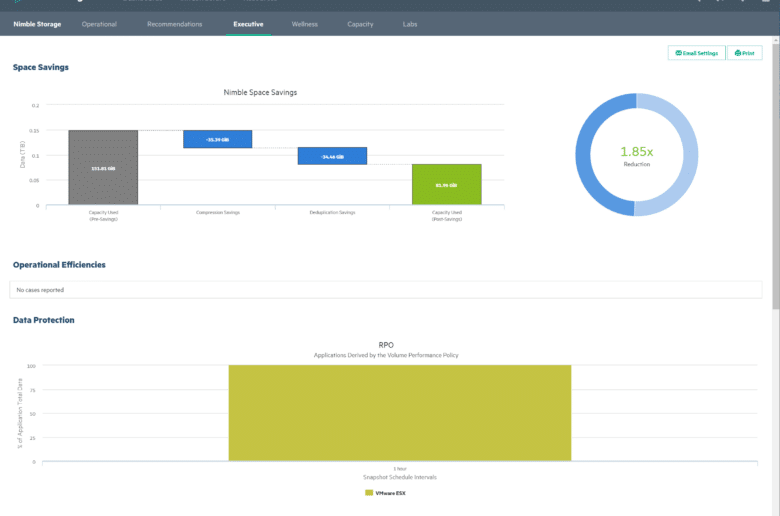Click the 'Applications Derived by the Volume Performance Policy' subtitle
Viewport: 780px width, 516px height.
386,355
